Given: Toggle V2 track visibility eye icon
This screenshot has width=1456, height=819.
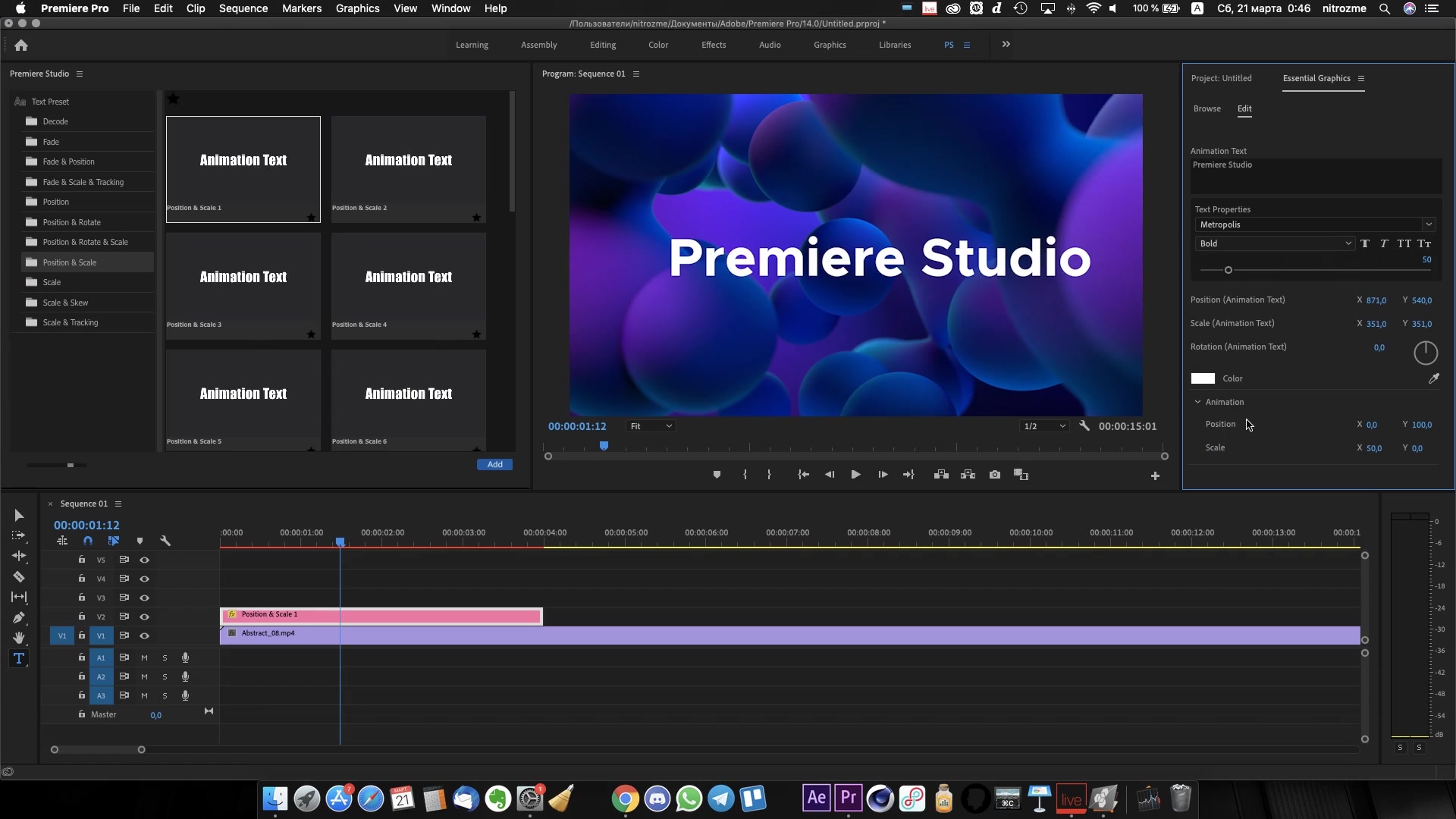Looking at the screenshot, I should pos(144,616).
